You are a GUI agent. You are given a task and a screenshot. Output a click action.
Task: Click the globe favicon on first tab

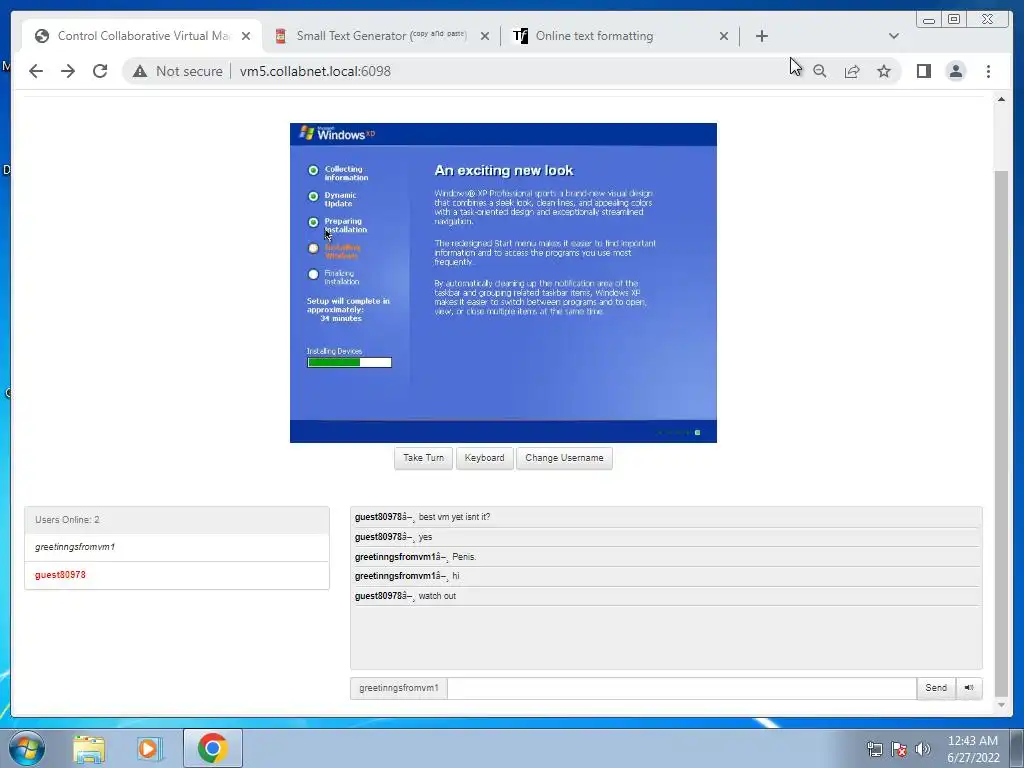click(x=42, y=36)
